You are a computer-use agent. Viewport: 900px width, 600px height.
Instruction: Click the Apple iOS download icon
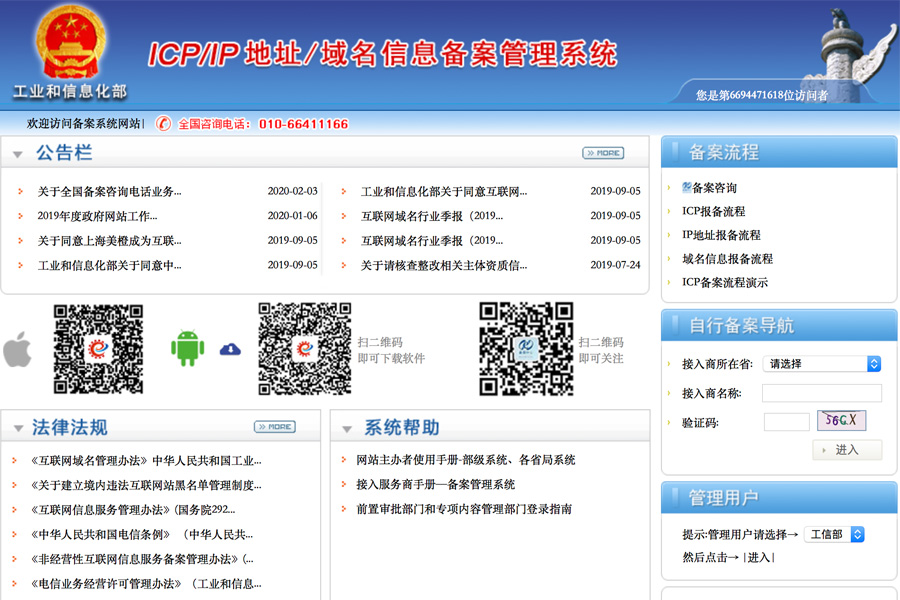pyautogui.click(x=19, y=350)
